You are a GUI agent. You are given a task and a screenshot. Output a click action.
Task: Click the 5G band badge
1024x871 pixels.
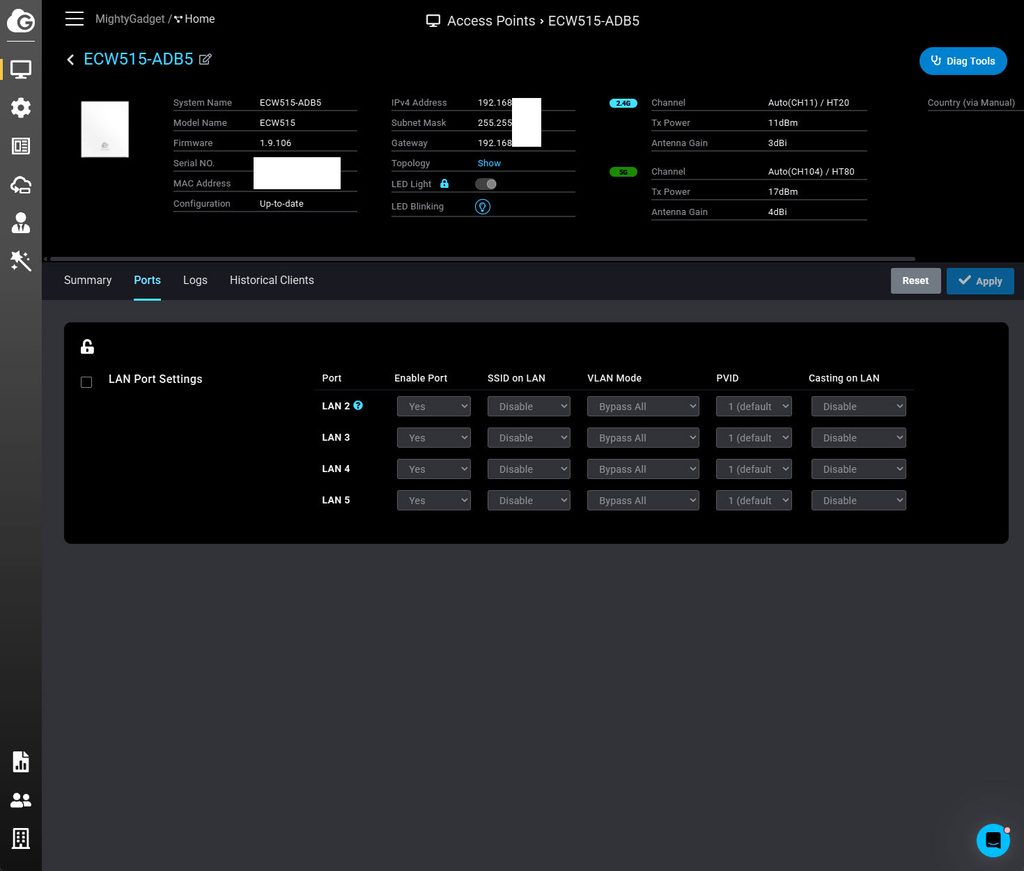click(x=623, y=172)
